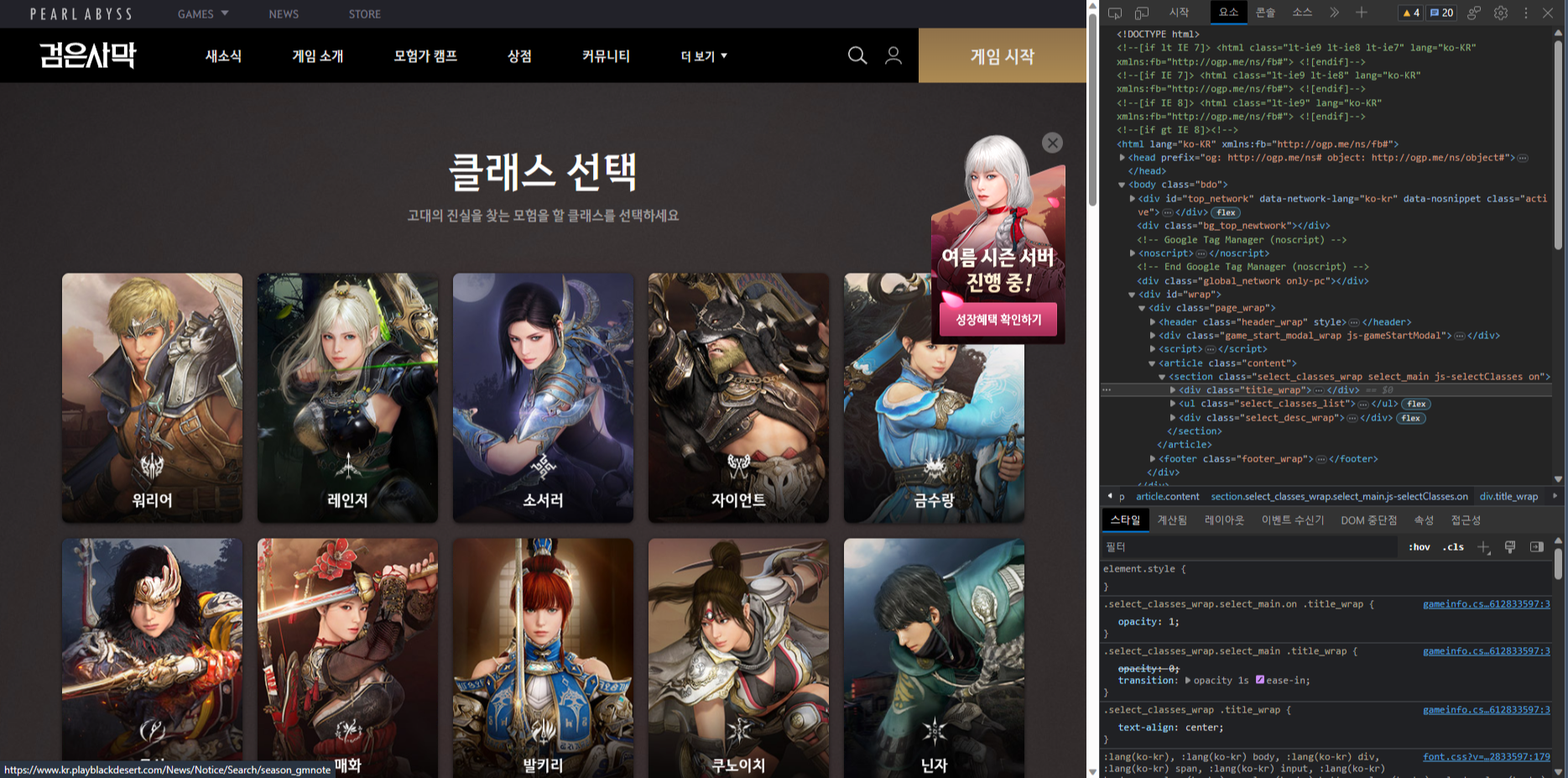
Task: Open 이벤트 수신기 event listeners tab
Action: pyautogui.click(x=1293, y=520)
